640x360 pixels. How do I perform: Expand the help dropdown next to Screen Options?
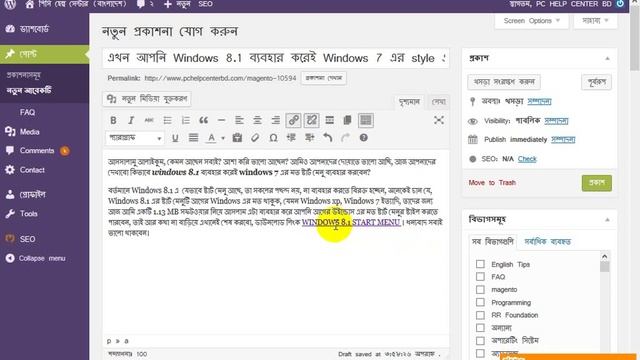[595, 21]
